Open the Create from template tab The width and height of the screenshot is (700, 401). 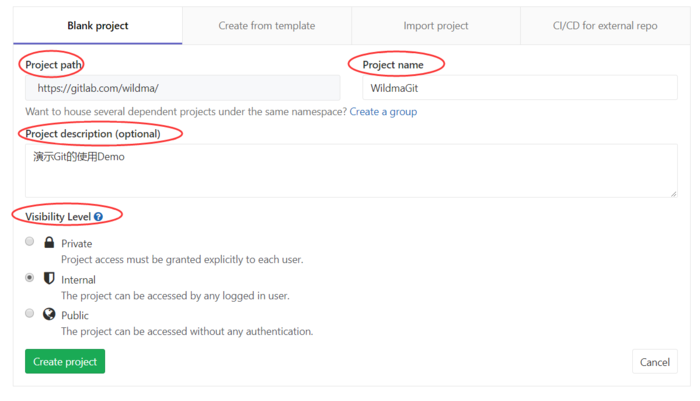point(267,26)
